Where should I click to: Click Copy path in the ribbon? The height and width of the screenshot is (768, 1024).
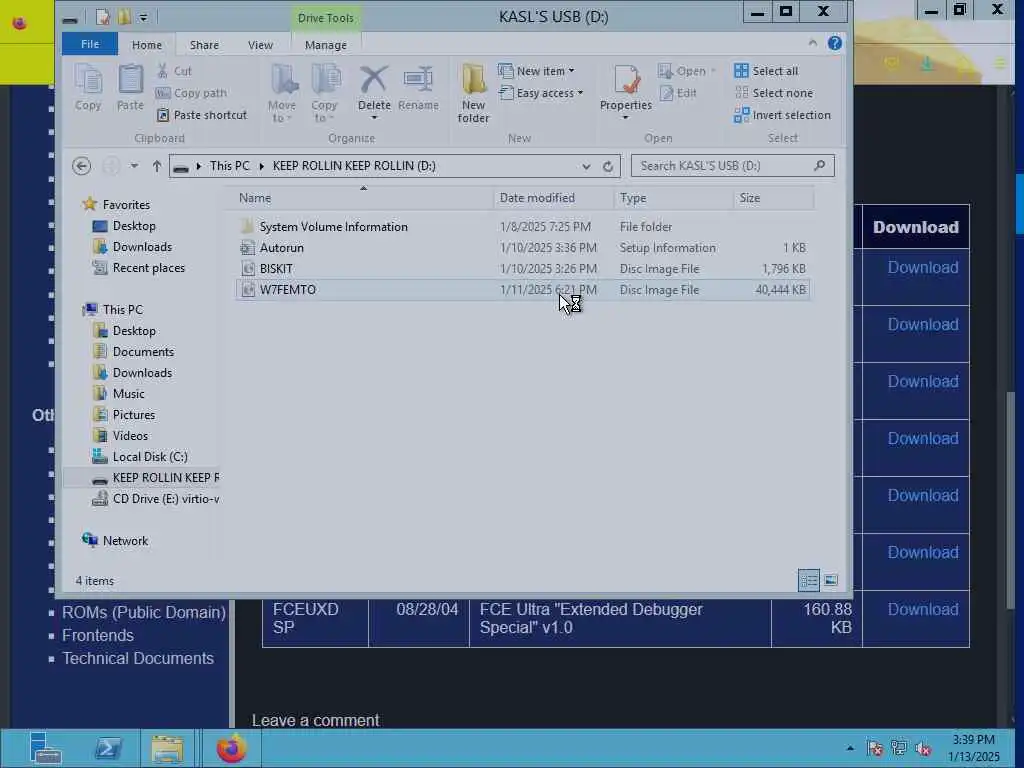click(x=191, y=93)
